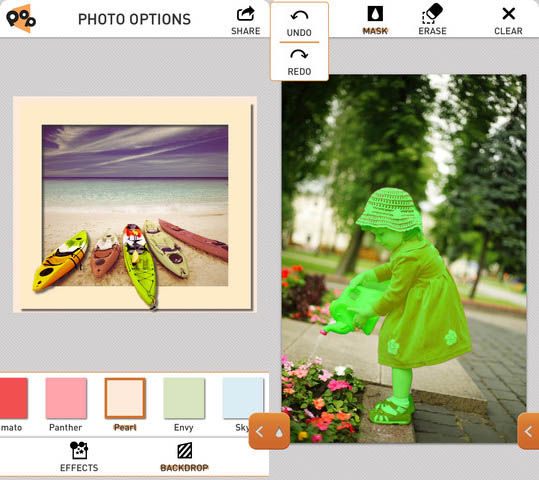This screenshot has height=480, width=539.
Task: Select the Mask tool
Action: [x=375, y=20]
